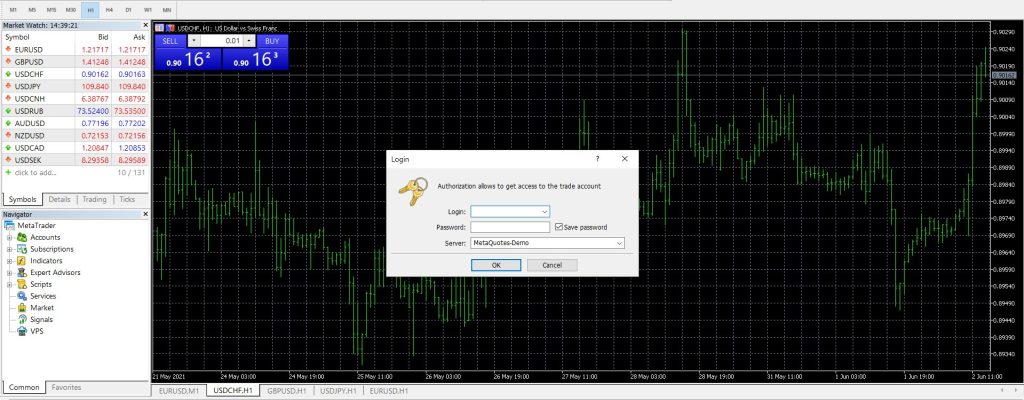Click the Subscriptions icon in Navigator

click(22, 249)
